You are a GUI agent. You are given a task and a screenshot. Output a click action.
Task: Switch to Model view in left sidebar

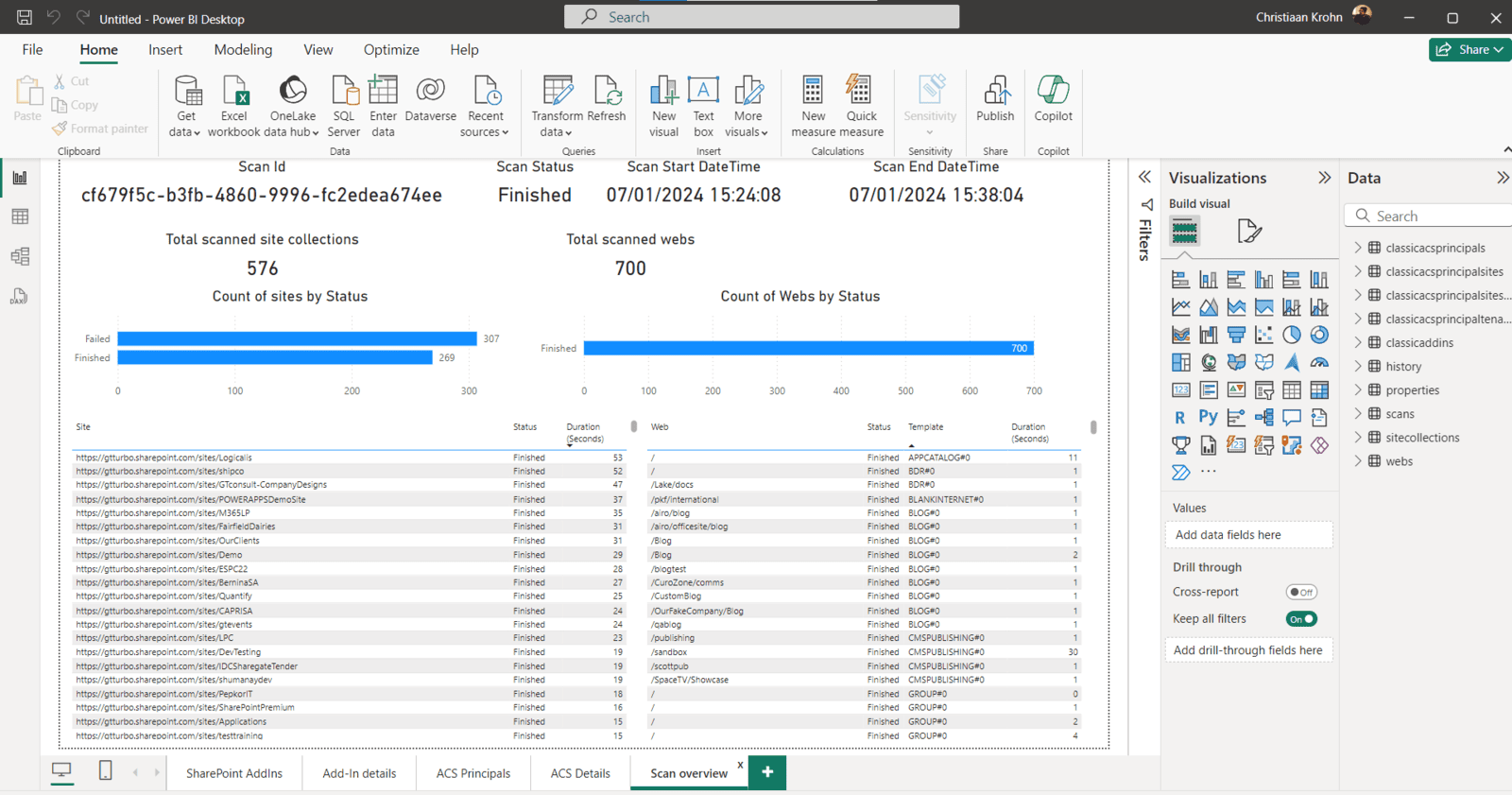pyautogui.click(x=20, y=256)
